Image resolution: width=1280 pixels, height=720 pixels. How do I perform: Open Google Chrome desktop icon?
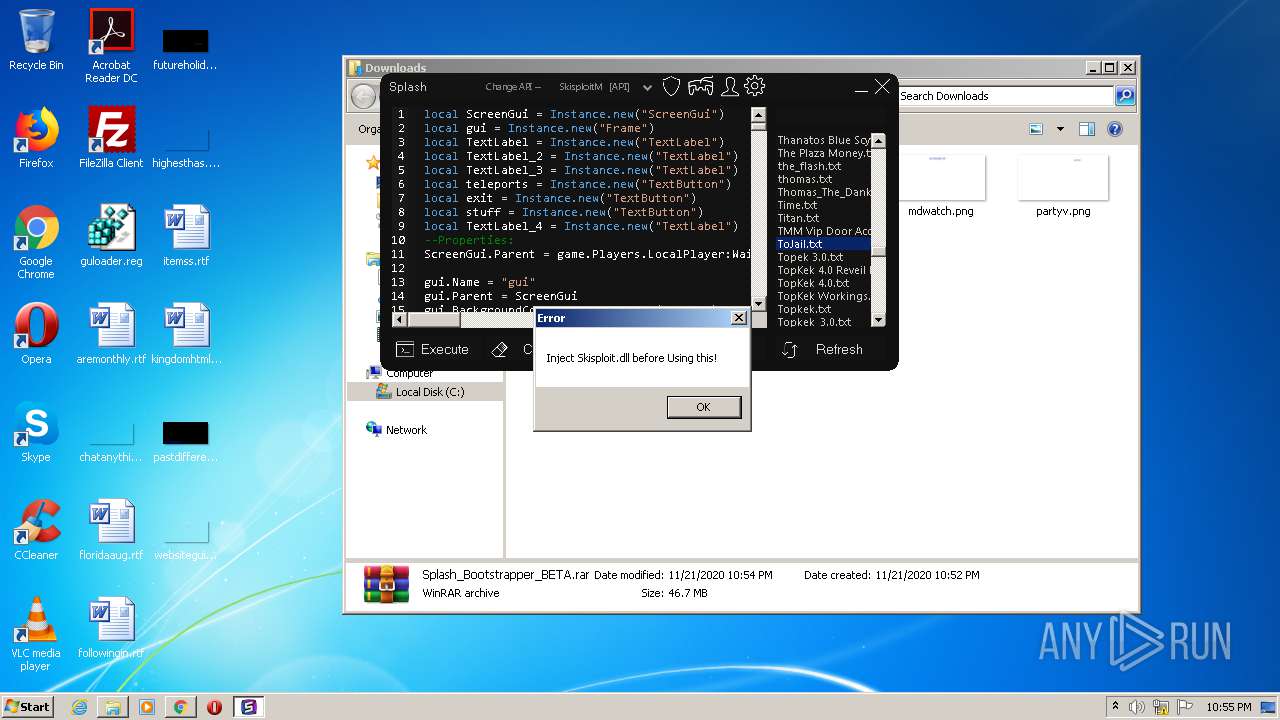pyautogui.click(x=36, y=242)
